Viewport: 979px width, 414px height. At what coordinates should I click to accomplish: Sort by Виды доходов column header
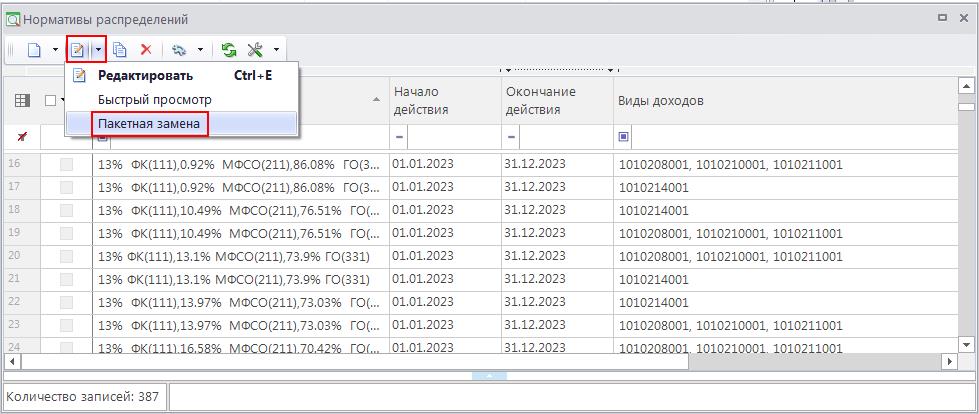point(785,101)
